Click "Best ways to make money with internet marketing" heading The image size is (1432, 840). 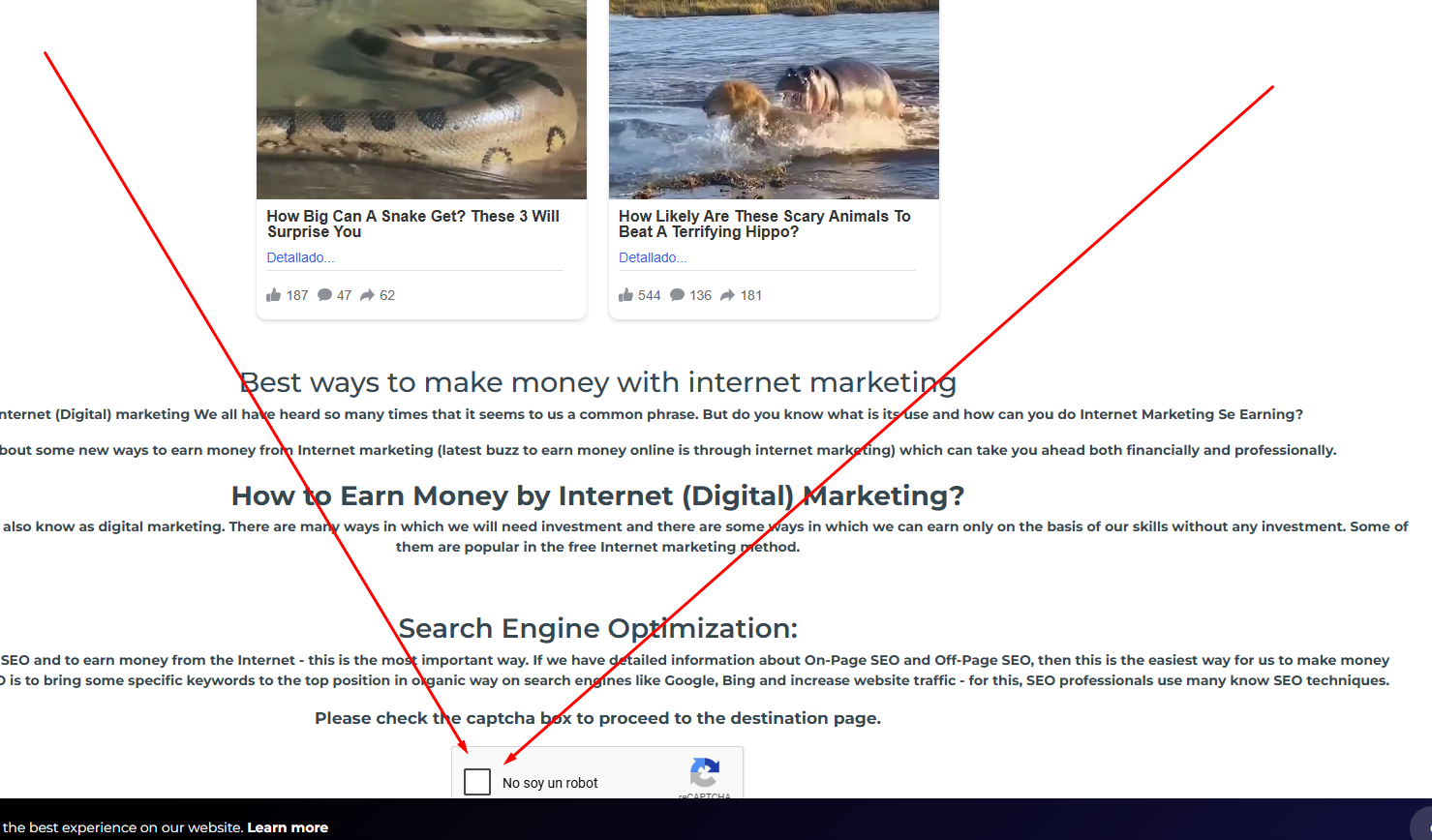click(598, 382)
